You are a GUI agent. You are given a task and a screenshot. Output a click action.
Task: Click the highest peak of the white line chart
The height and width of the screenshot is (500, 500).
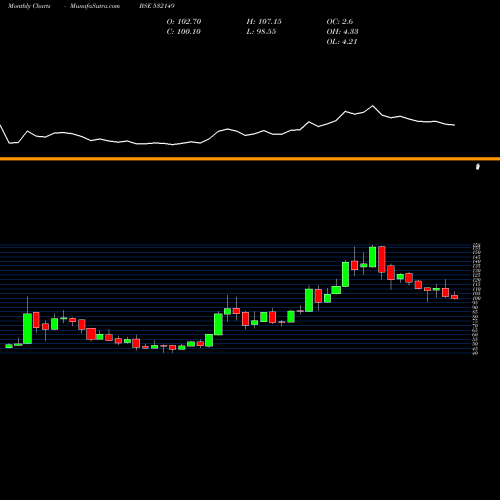click(372, 106)
